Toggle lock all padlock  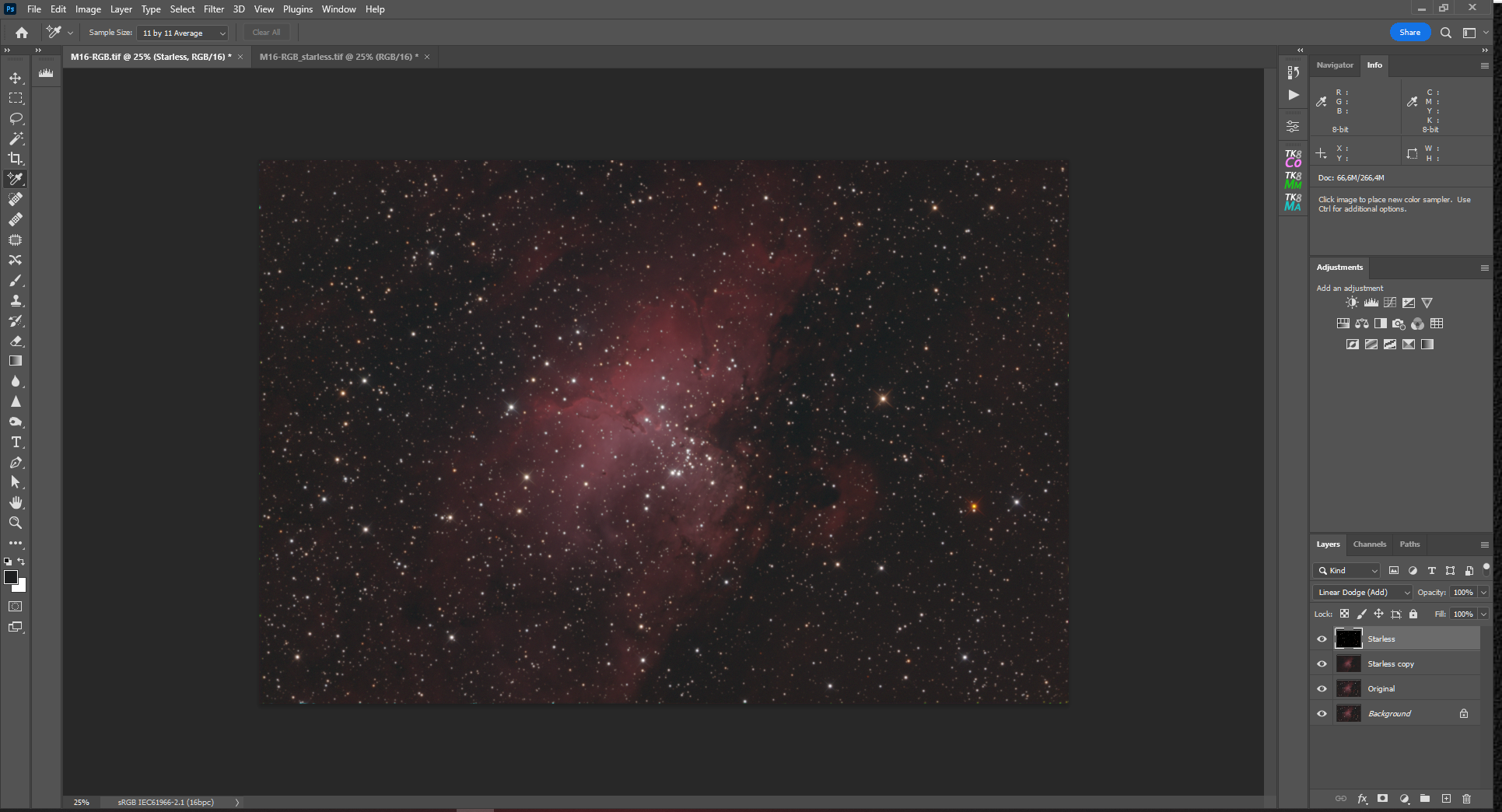pos(1413,614)
